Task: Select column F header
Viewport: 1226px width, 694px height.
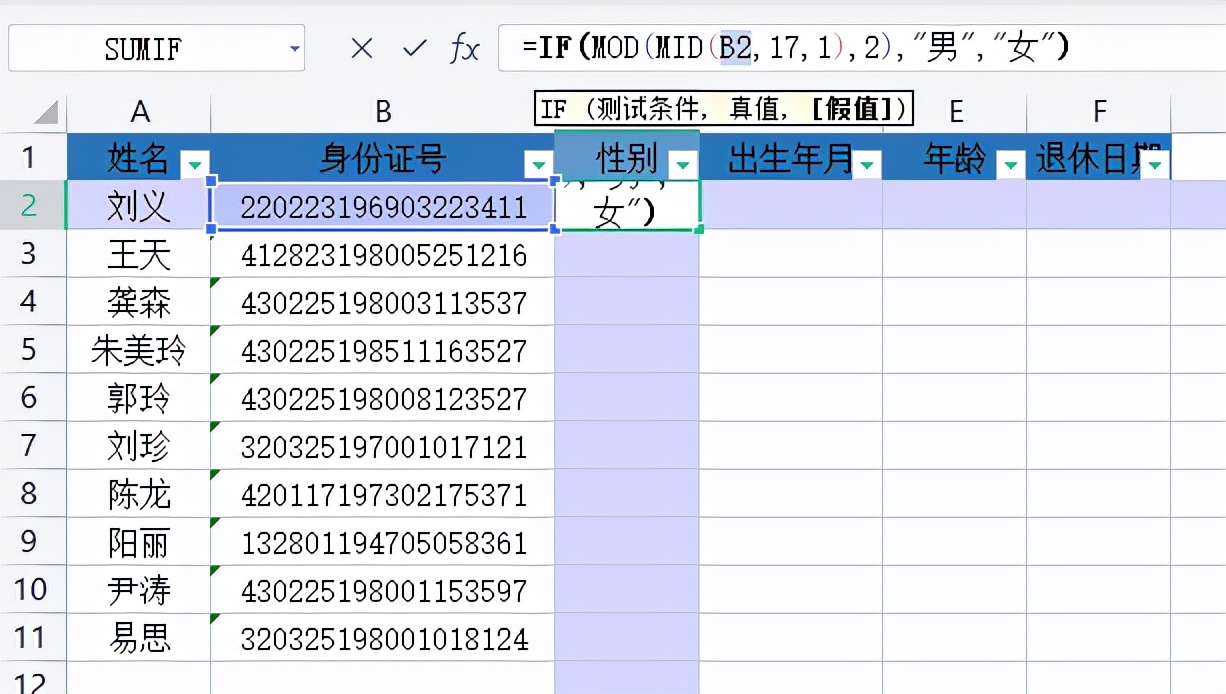Action: click(x=1099, y=111)
